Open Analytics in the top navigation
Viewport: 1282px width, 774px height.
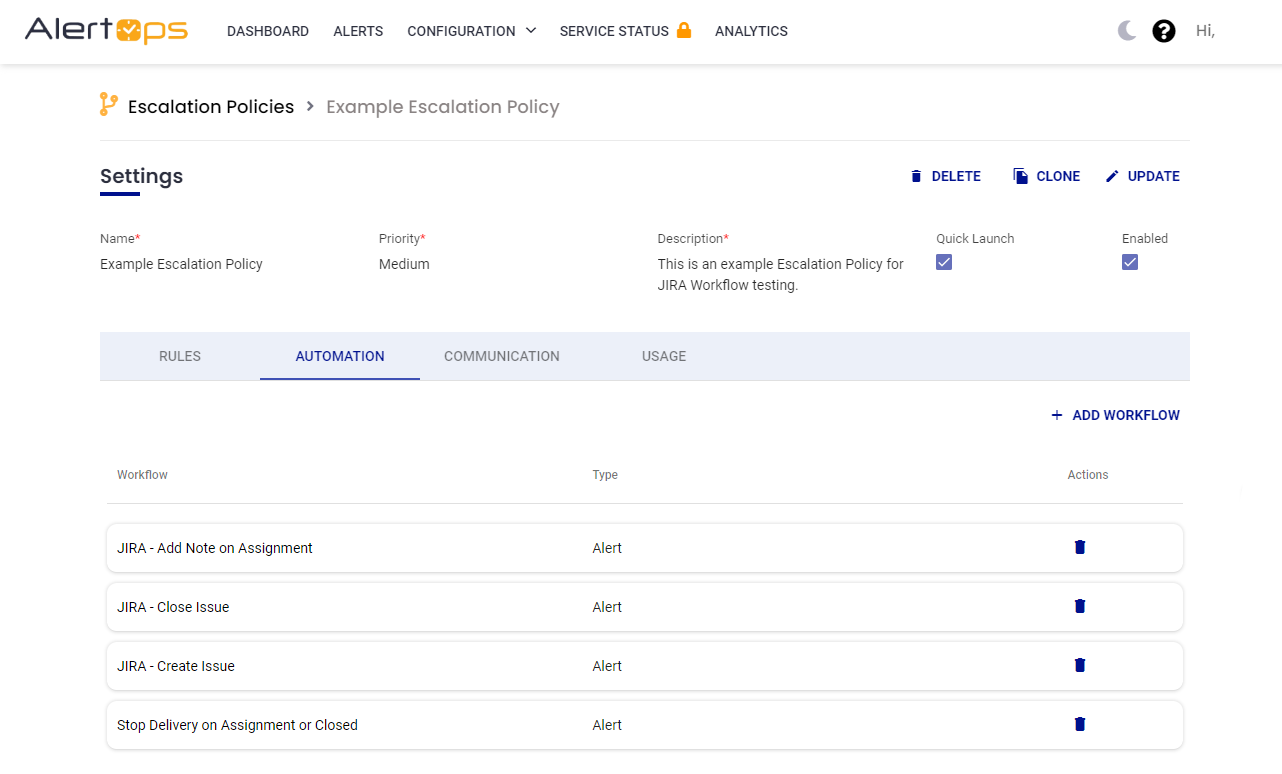click(751, 31)
